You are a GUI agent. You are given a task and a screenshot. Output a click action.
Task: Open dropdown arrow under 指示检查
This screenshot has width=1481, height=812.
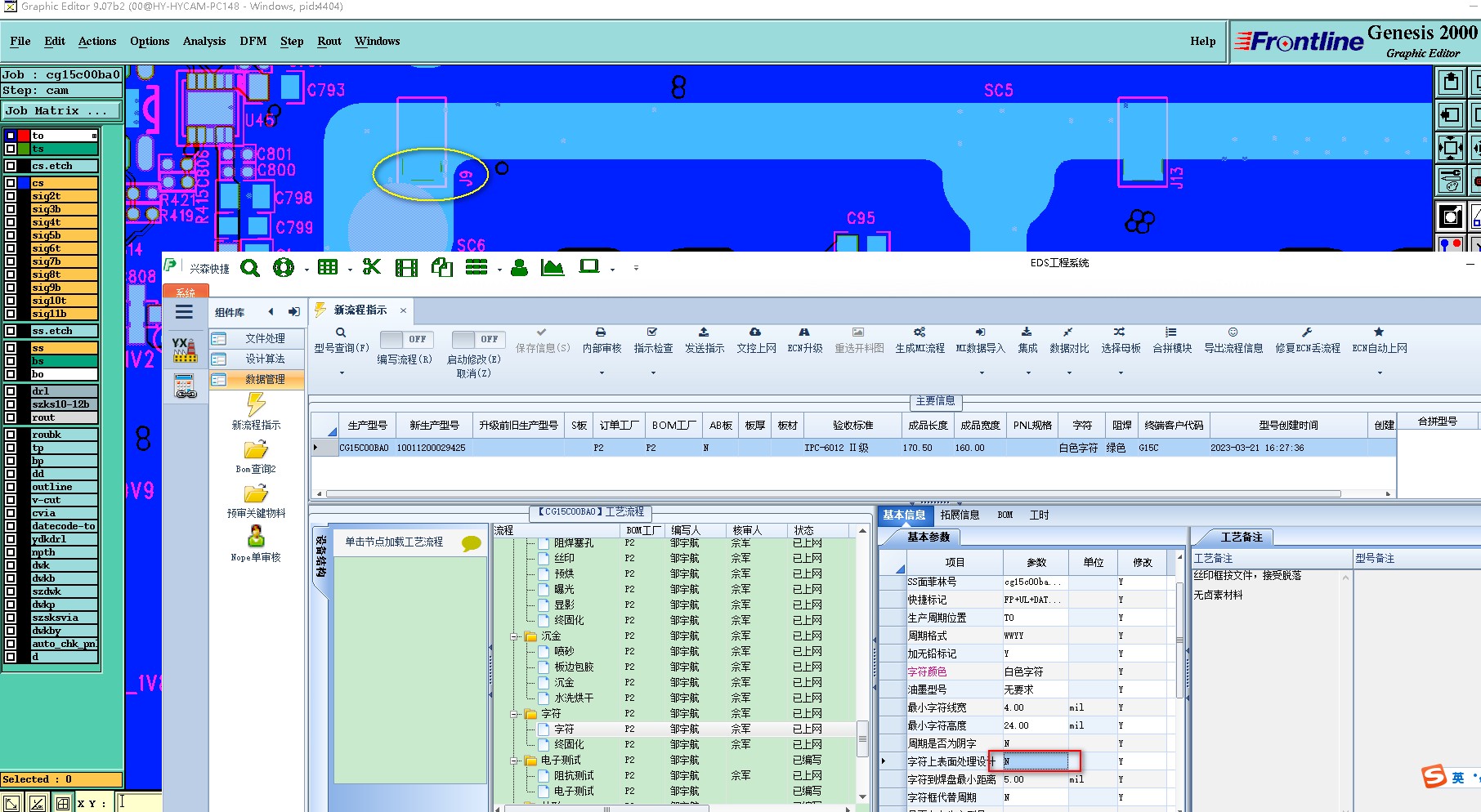pos(653,373)
